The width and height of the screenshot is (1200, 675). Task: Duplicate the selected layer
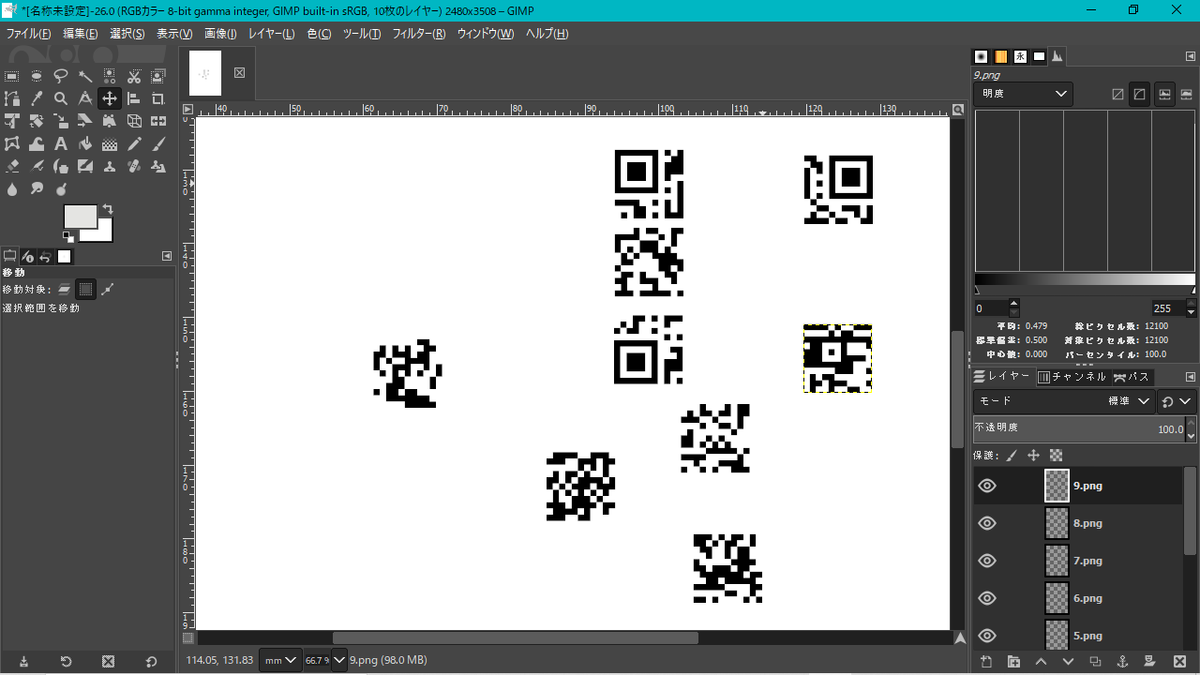tap(1095, 661)
